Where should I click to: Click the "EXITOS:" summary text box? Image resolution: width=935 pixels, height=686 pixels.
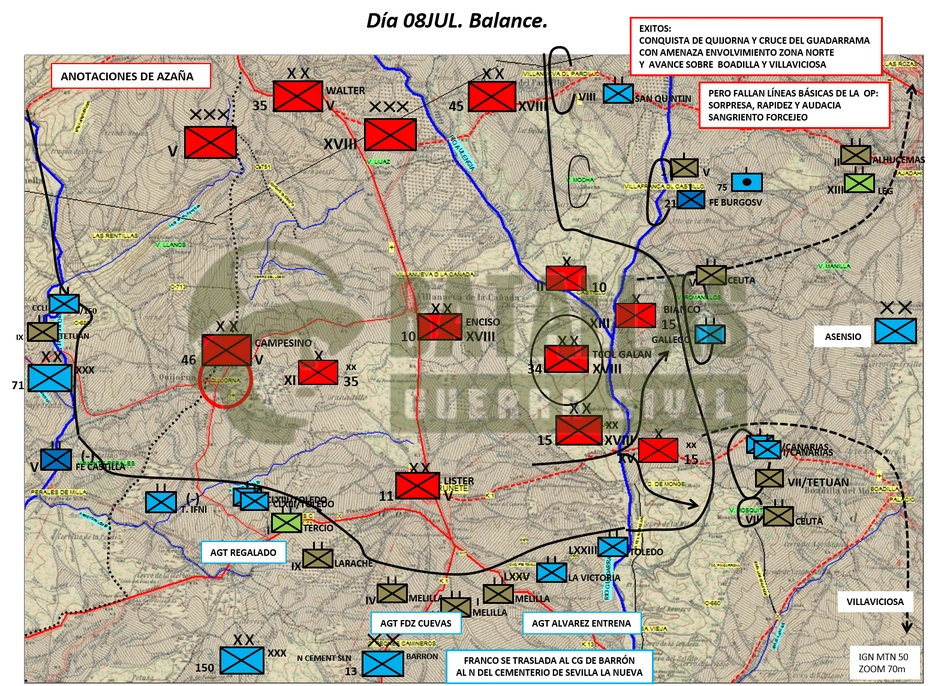click(756, 46)
